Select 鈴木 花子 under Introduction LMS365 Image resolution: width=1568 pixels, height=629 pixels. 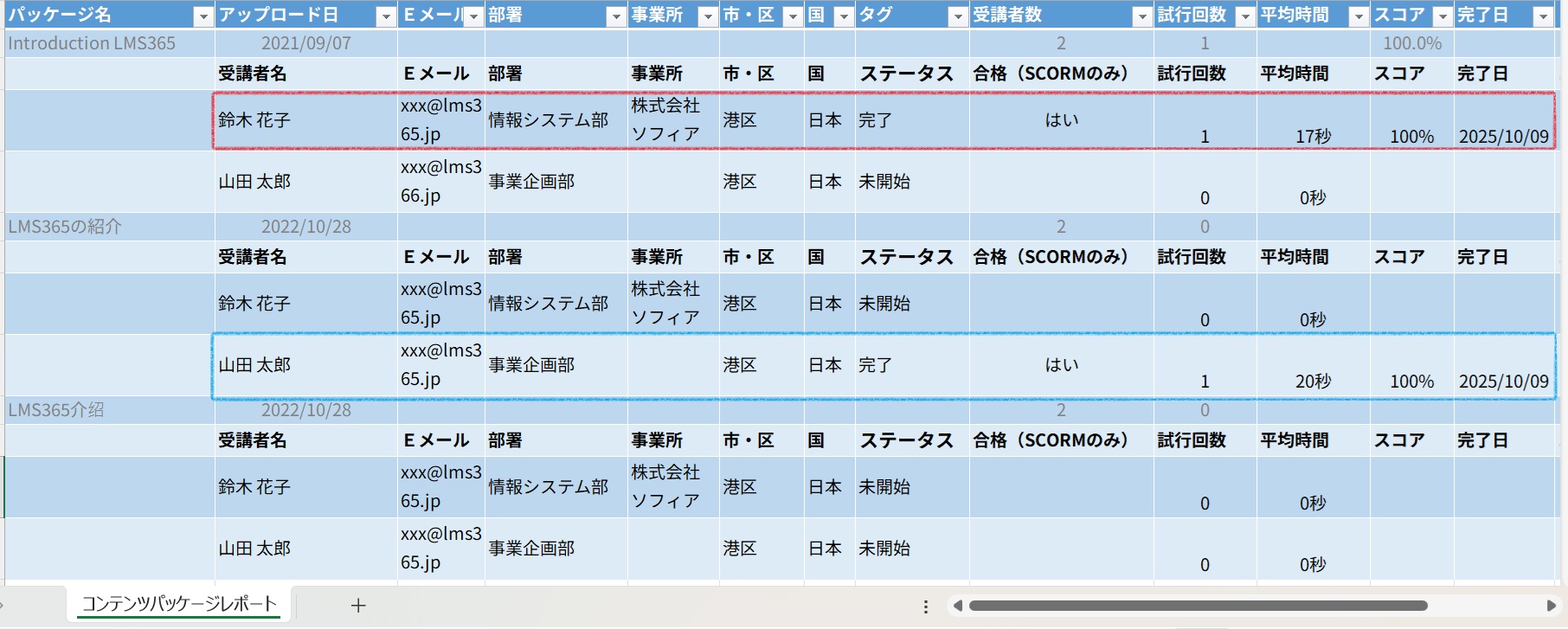click(306, 120)
